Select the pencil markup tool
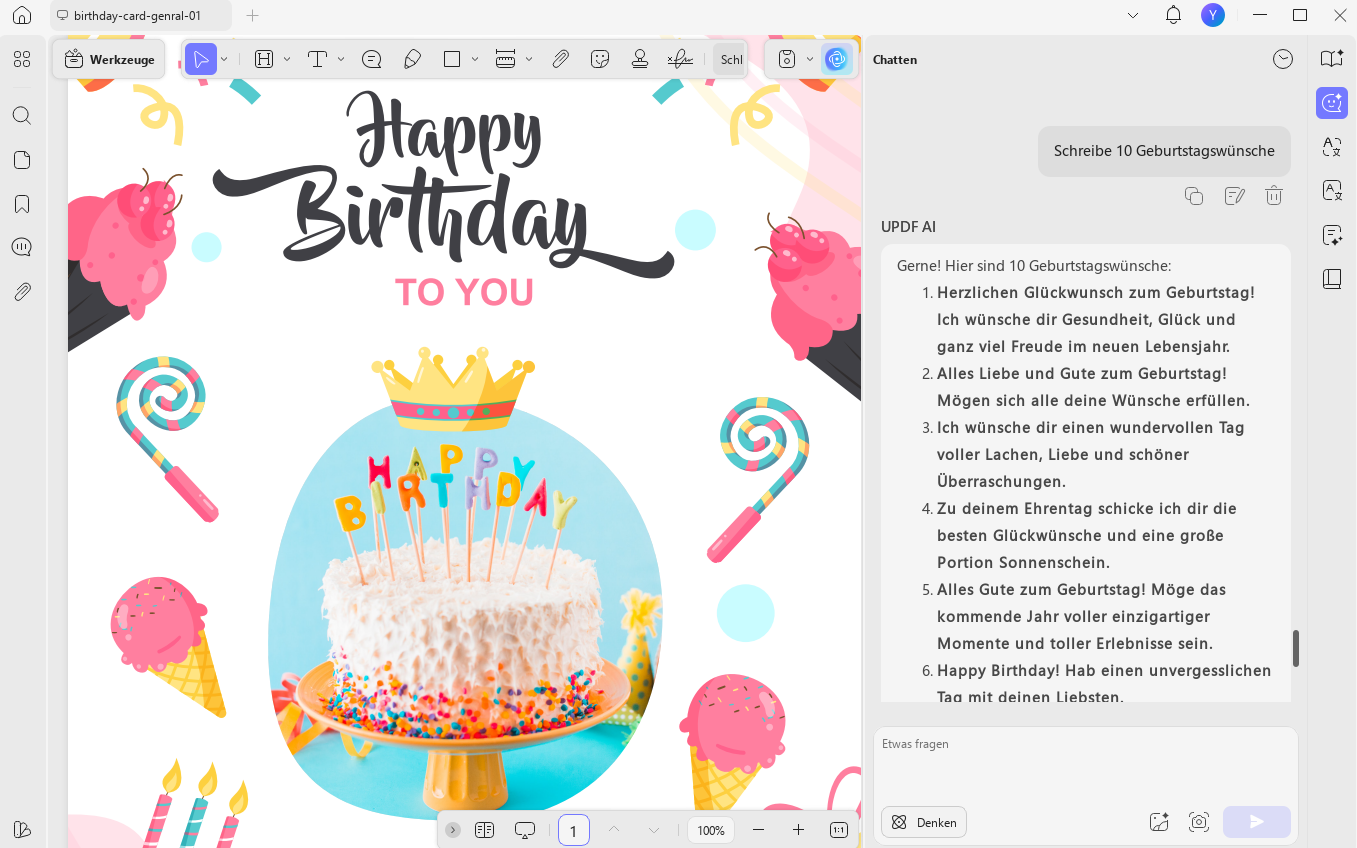 pos(412,60)
